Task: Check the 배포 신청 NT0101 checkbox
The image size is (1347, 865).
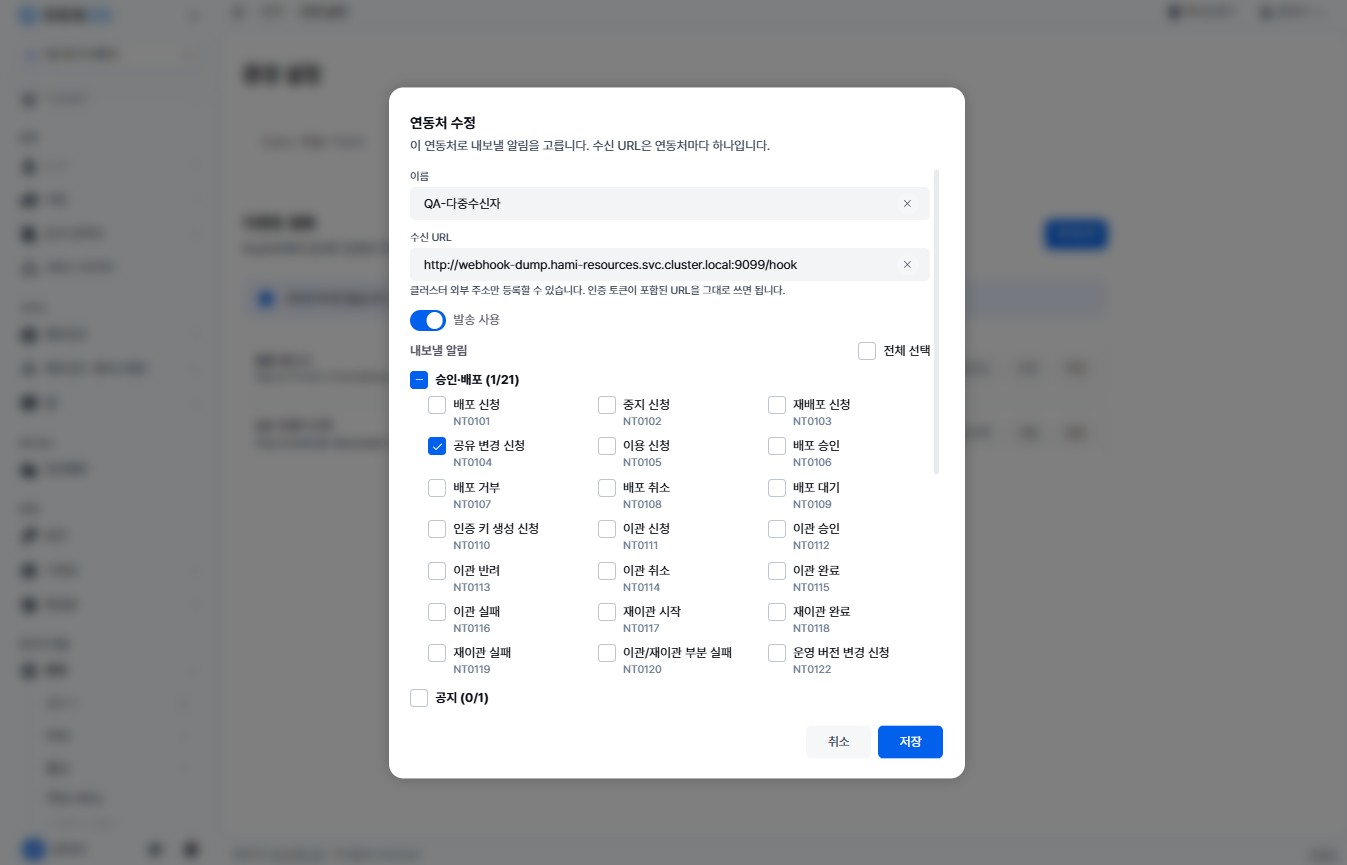Action: (x=437, y=405)
